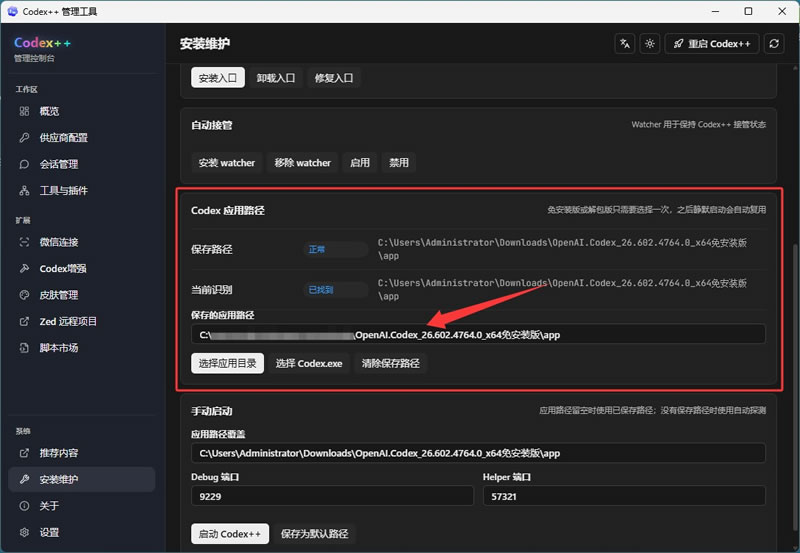Click the language translate icon
The image size is (800, 553).
click(x=625, y=44)
